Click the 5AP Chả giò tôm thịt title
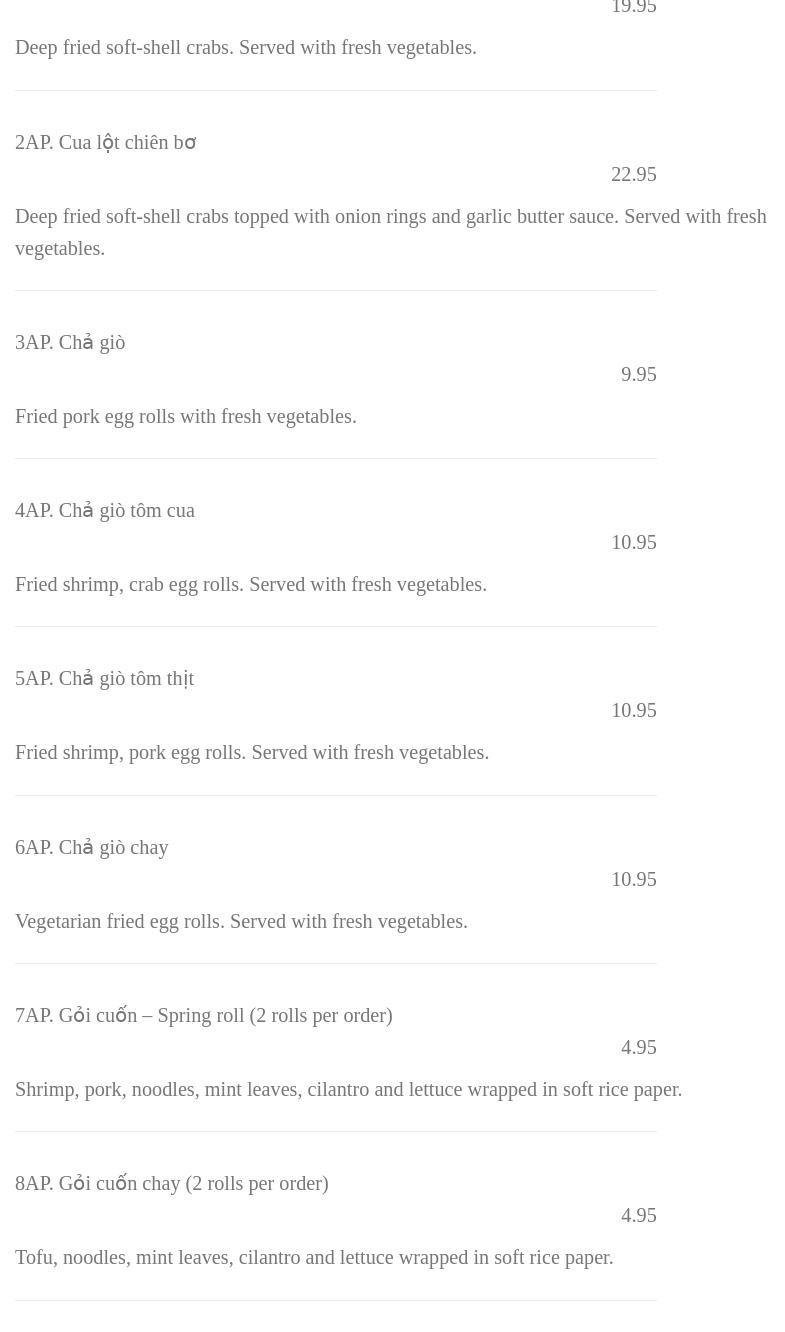Image resolution: width=785 pixels, height=1332 pixels. click(104, 678)
